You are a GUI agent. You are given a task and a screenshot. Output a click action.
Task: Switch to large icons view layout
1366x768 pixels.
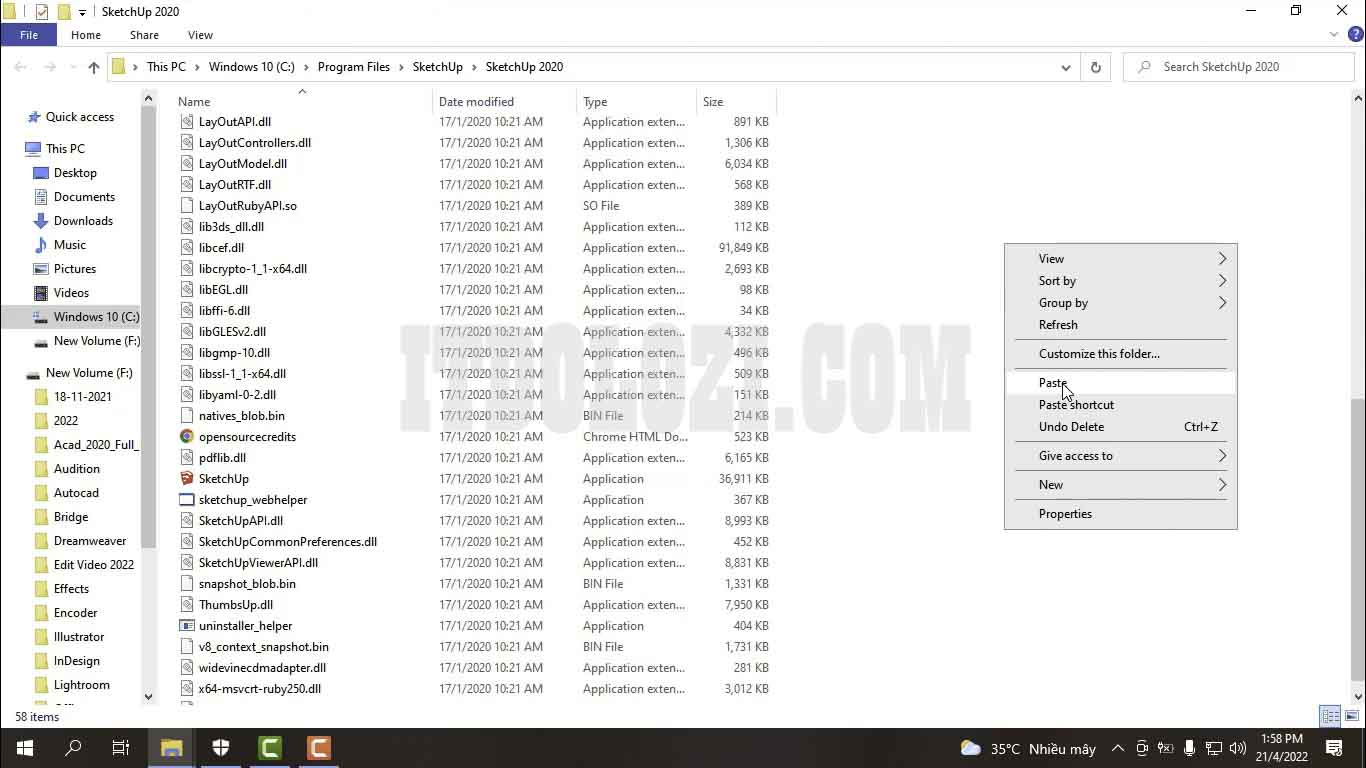point(1349,716)
